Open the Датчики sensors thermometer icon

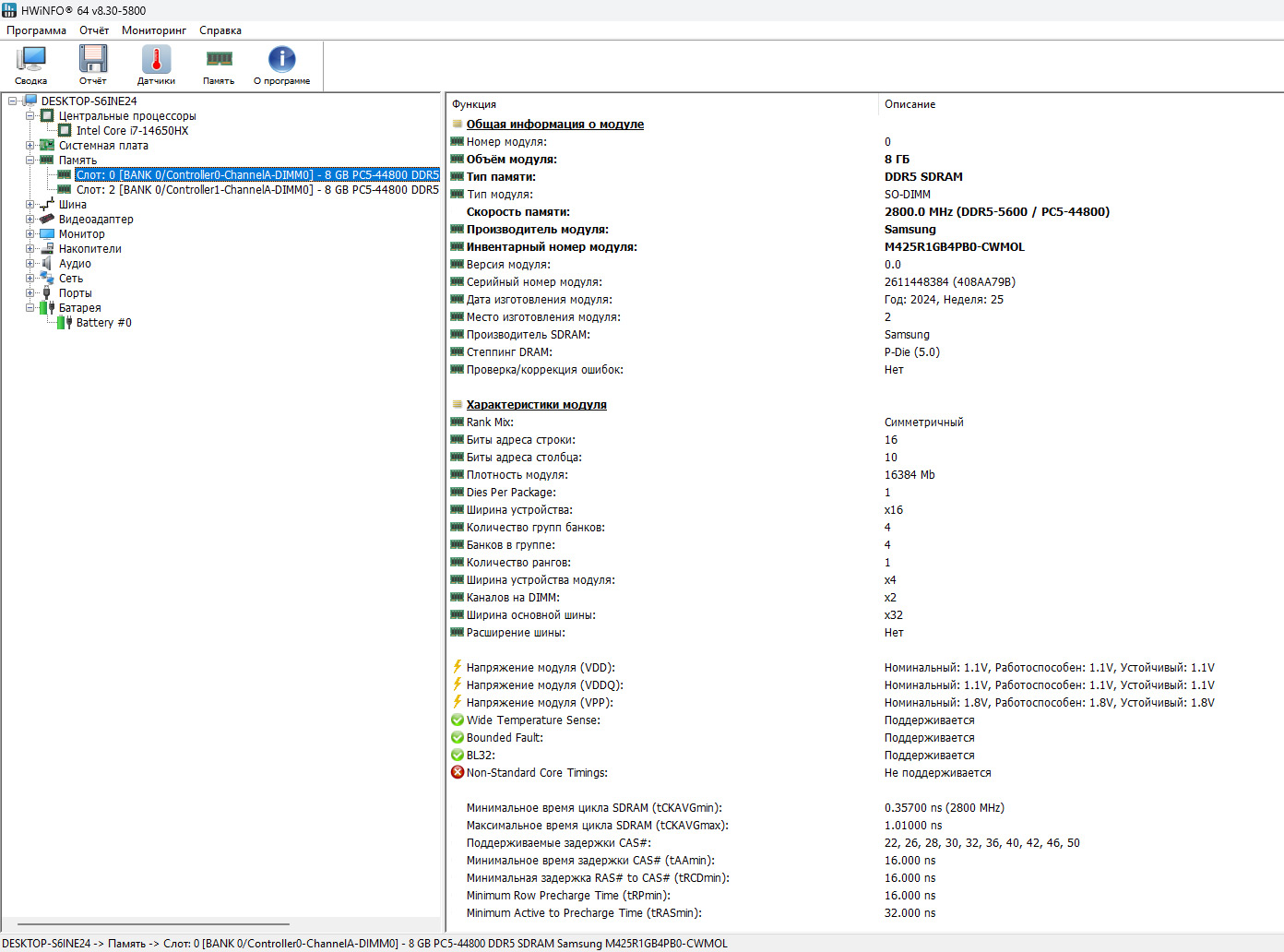click(x=156, y=65)
